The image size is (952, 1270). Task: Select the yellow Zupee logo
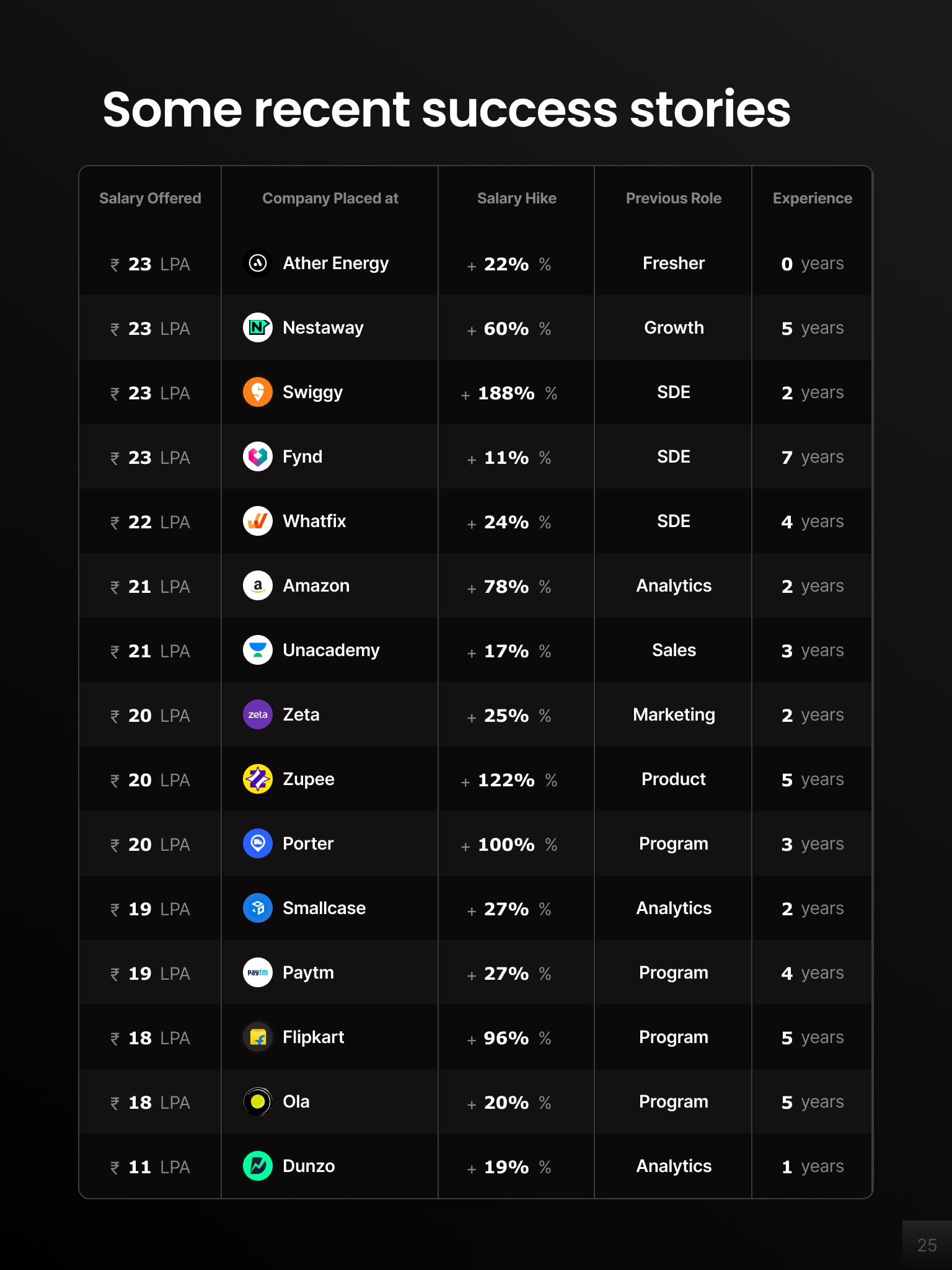[x=258, y=779]
